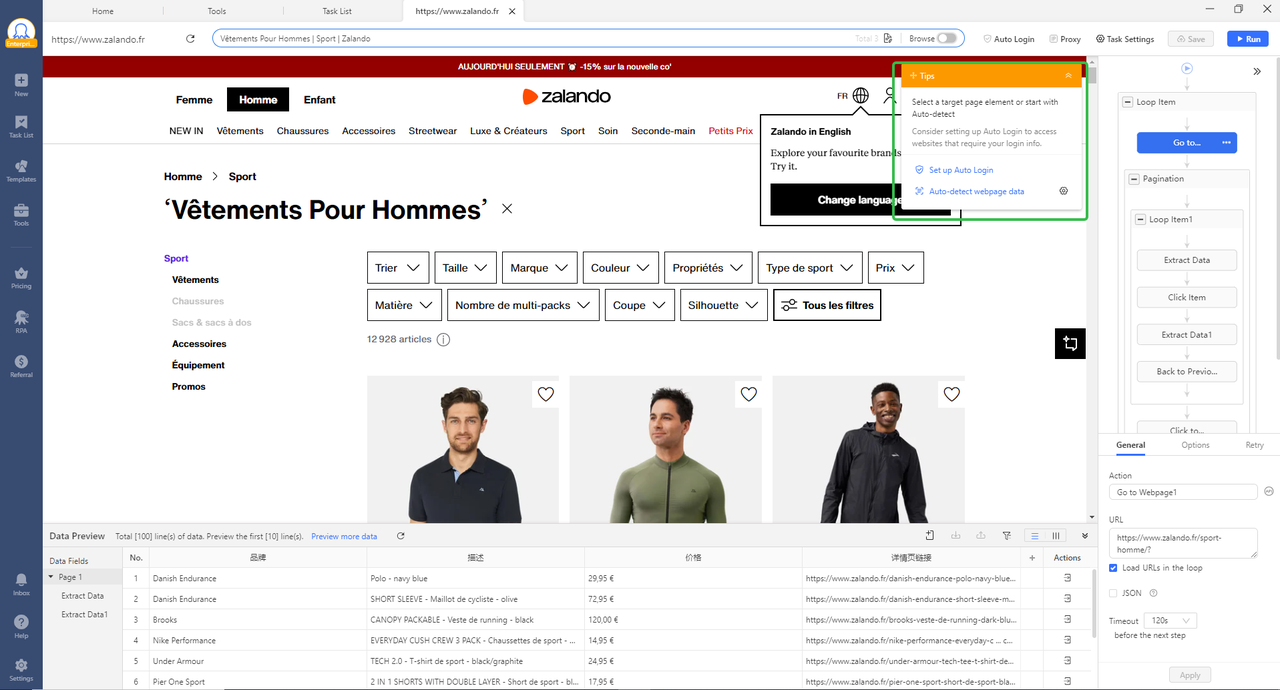The image size is (1280, 690).
Task: Add the black jacket to wishlist heart
Action: [x=952, y=394]
